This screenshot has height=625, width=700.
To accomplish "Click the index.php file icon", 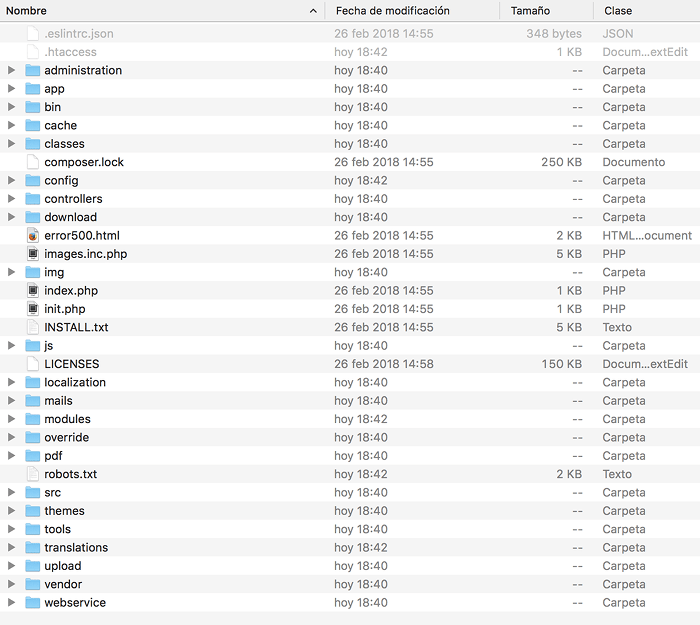I will click(32, 291).
